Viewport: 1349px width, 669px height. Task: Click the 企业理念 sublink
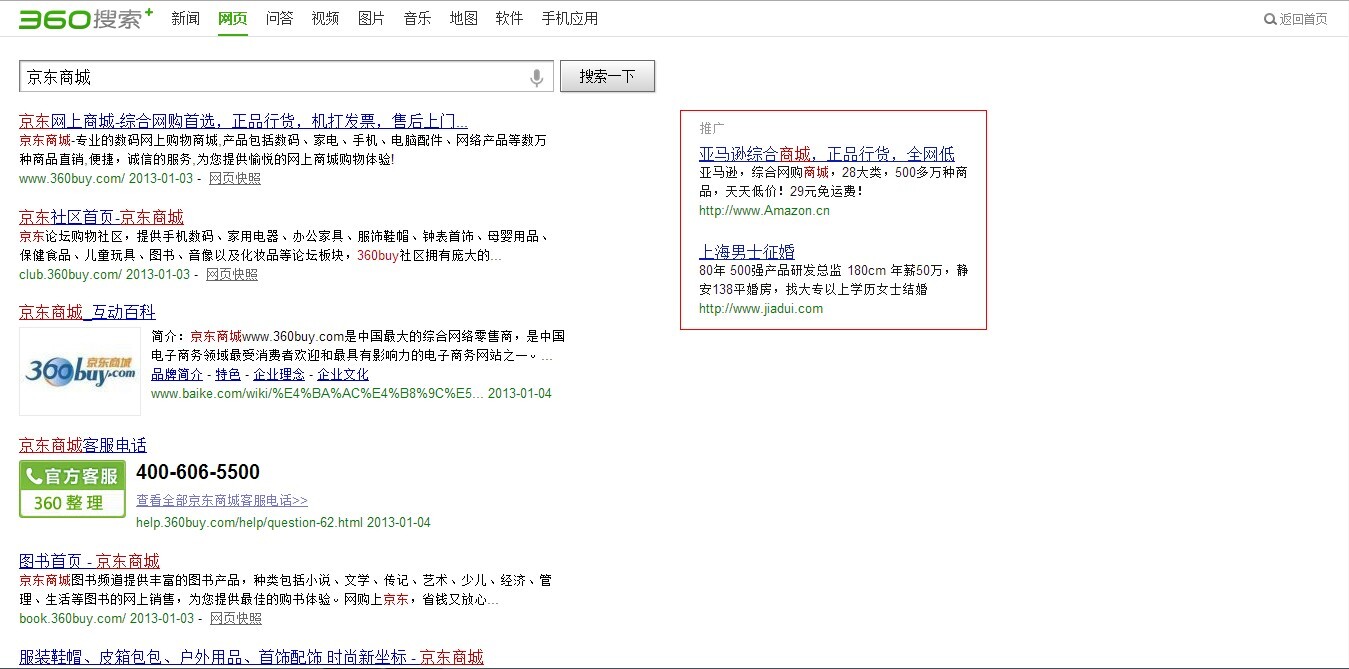pyautogui.click(x=279, y=374)
